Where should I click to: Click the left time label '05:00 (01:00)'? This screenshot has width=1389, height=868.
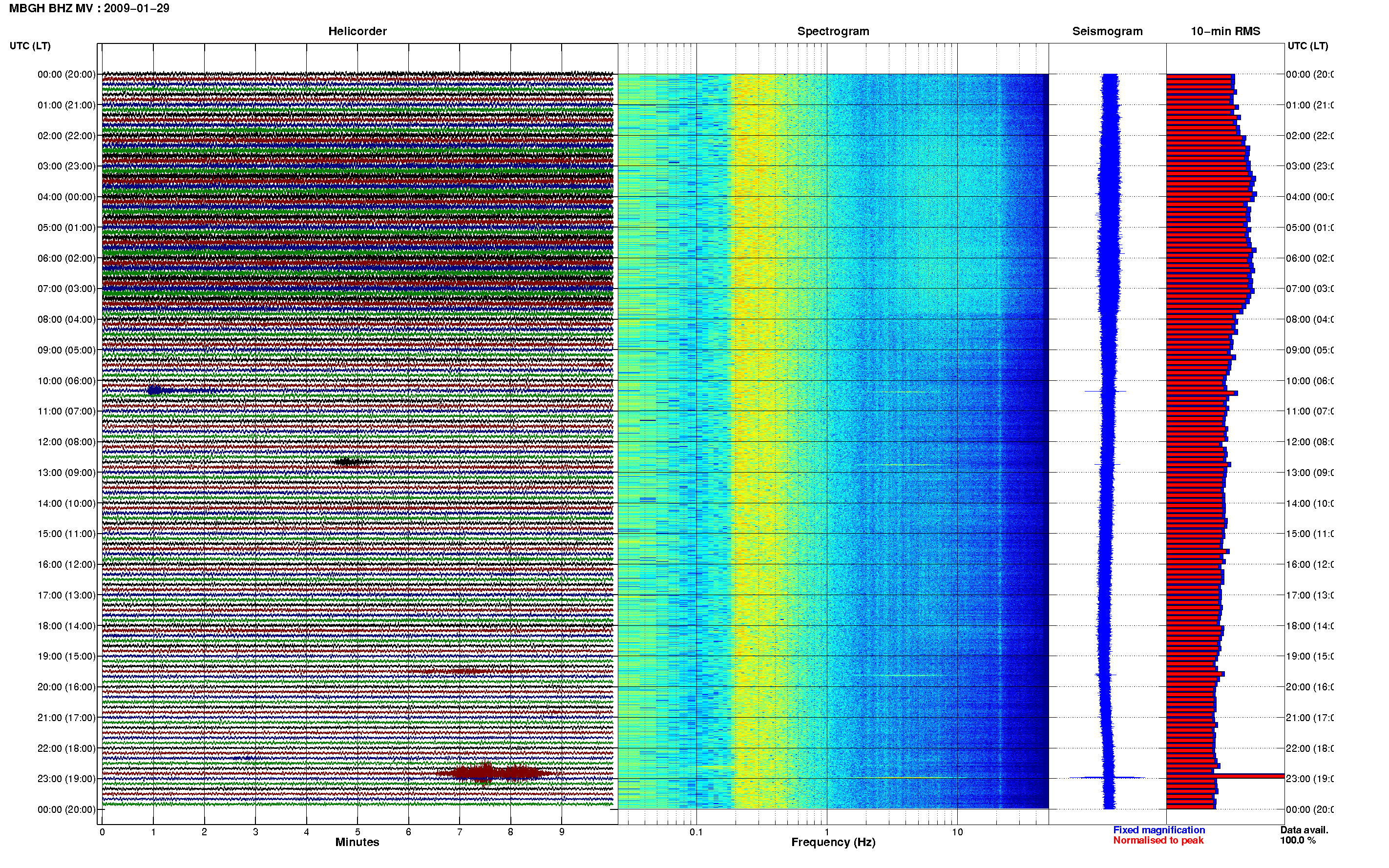click(x=66, y=227)
